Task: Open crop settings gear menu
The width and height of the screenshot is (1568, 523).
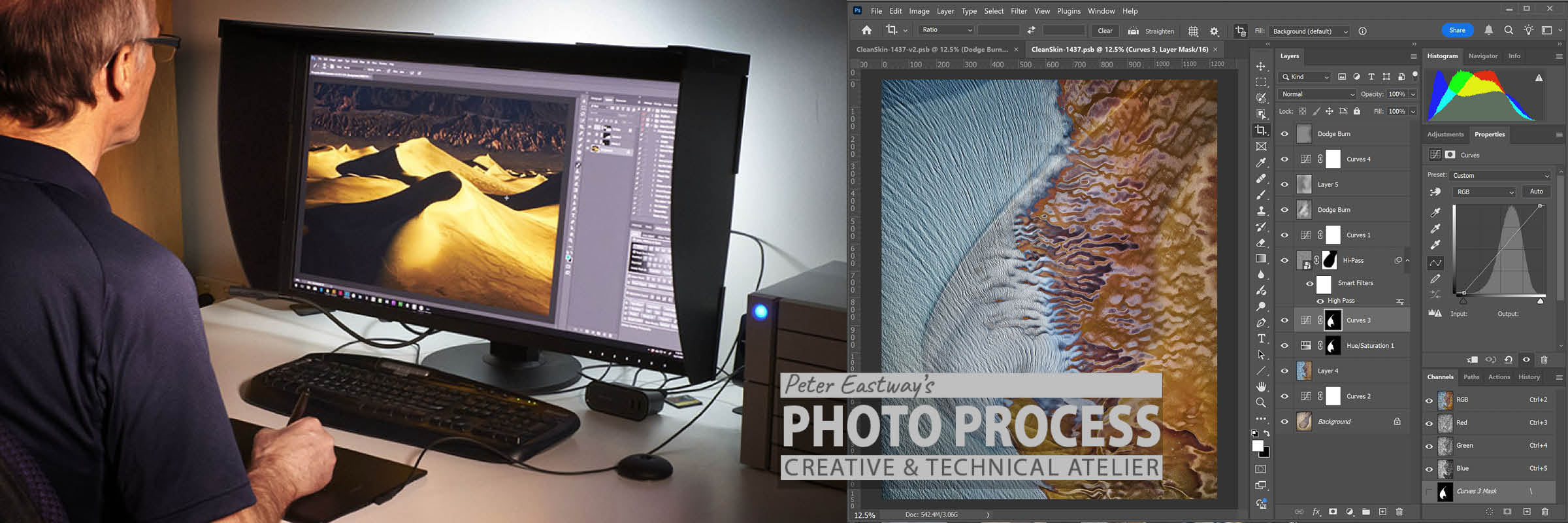Action: [1215, 31]
